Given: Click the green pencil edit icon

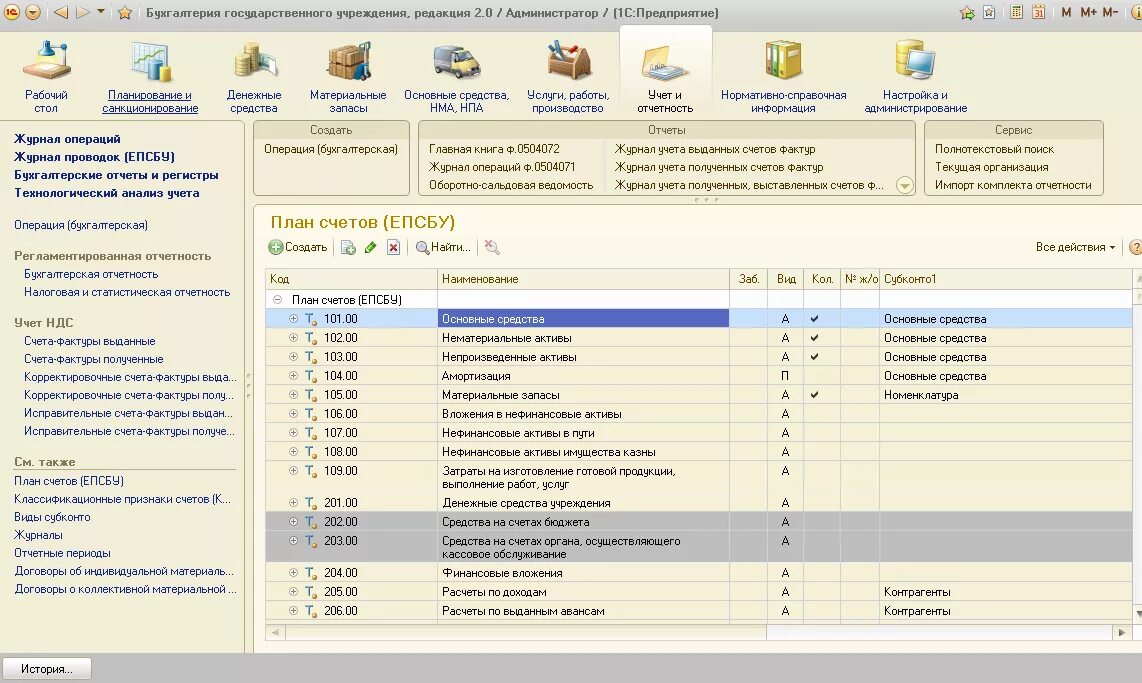Looking at the screenshot, I should coord(371,248).
